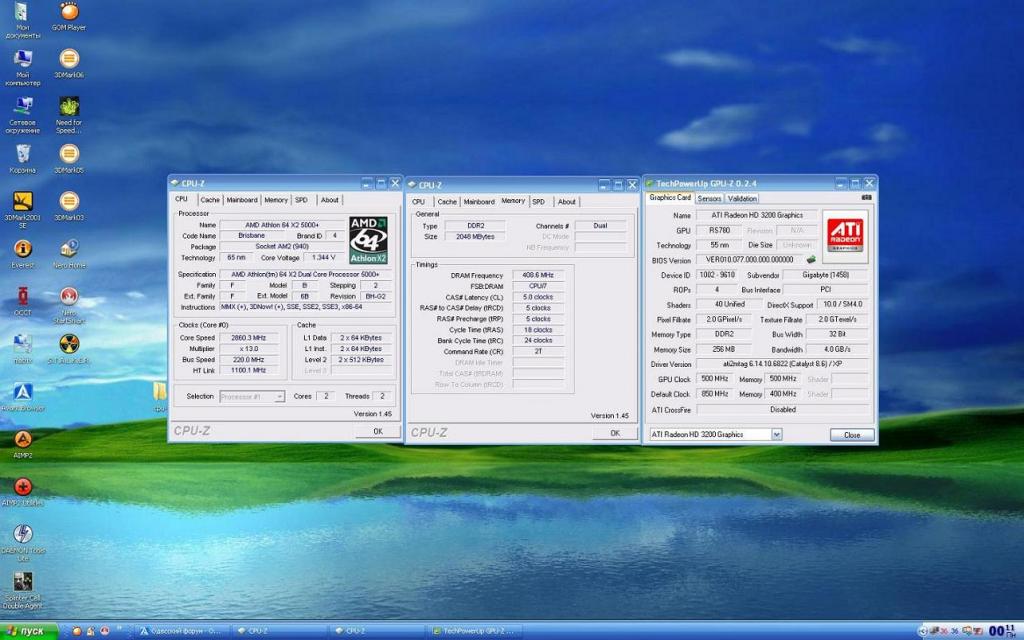Click the Core Voltage 1.344 V value
The width and height of the screenshot is (1024, 640).
[x=323, y=257]
